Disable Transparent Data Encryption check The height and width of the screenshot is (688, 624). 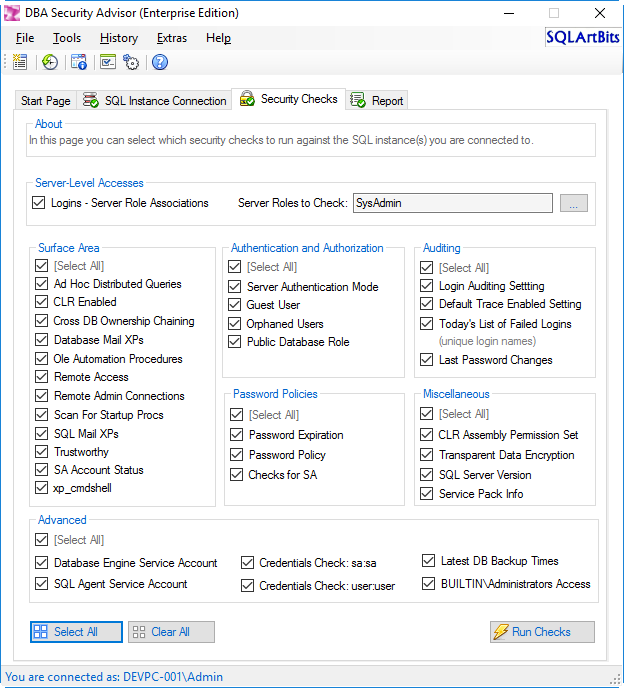coord(428,455)
